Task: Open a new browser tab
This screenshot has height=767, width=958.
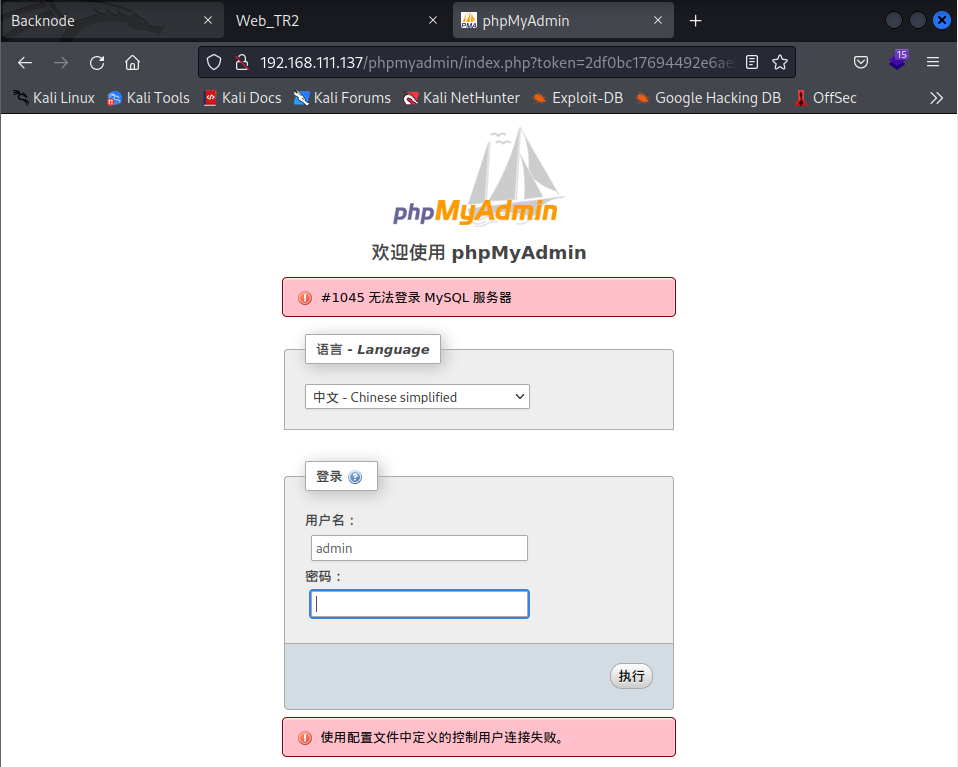Action: click(695, 21)
